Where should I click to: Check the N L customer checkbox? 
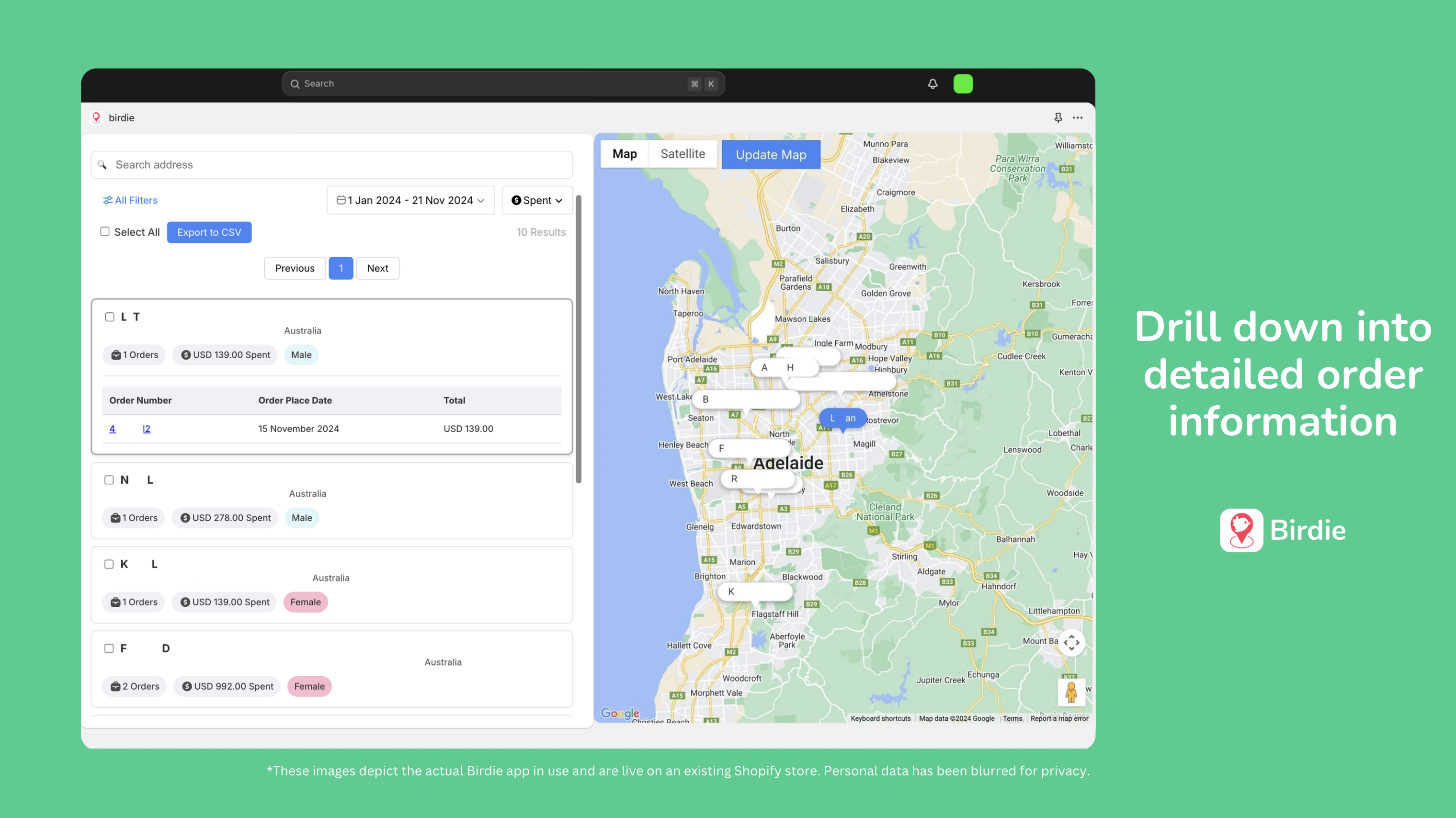point(109,480)
